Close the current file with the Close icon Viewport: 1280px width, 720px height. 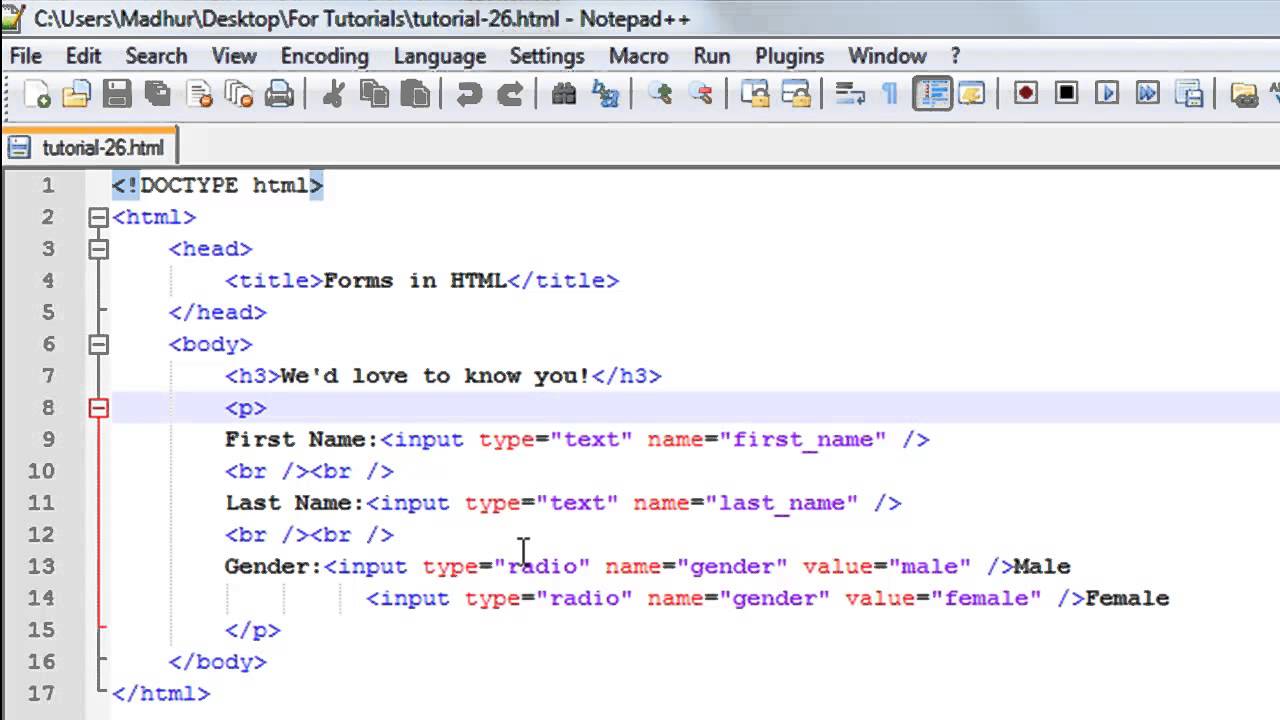(x=199, y=94)
